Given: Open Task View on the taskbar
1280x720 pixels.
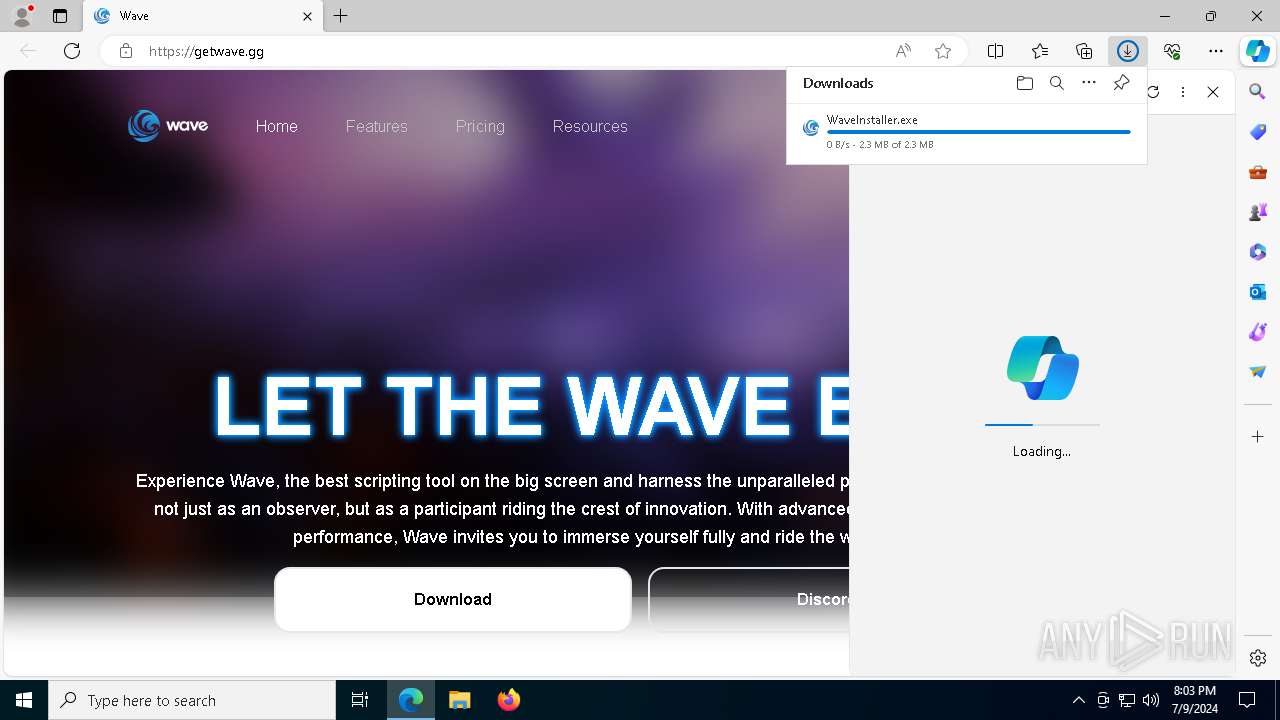Looking at the screenshot, I should pos(360,700).
